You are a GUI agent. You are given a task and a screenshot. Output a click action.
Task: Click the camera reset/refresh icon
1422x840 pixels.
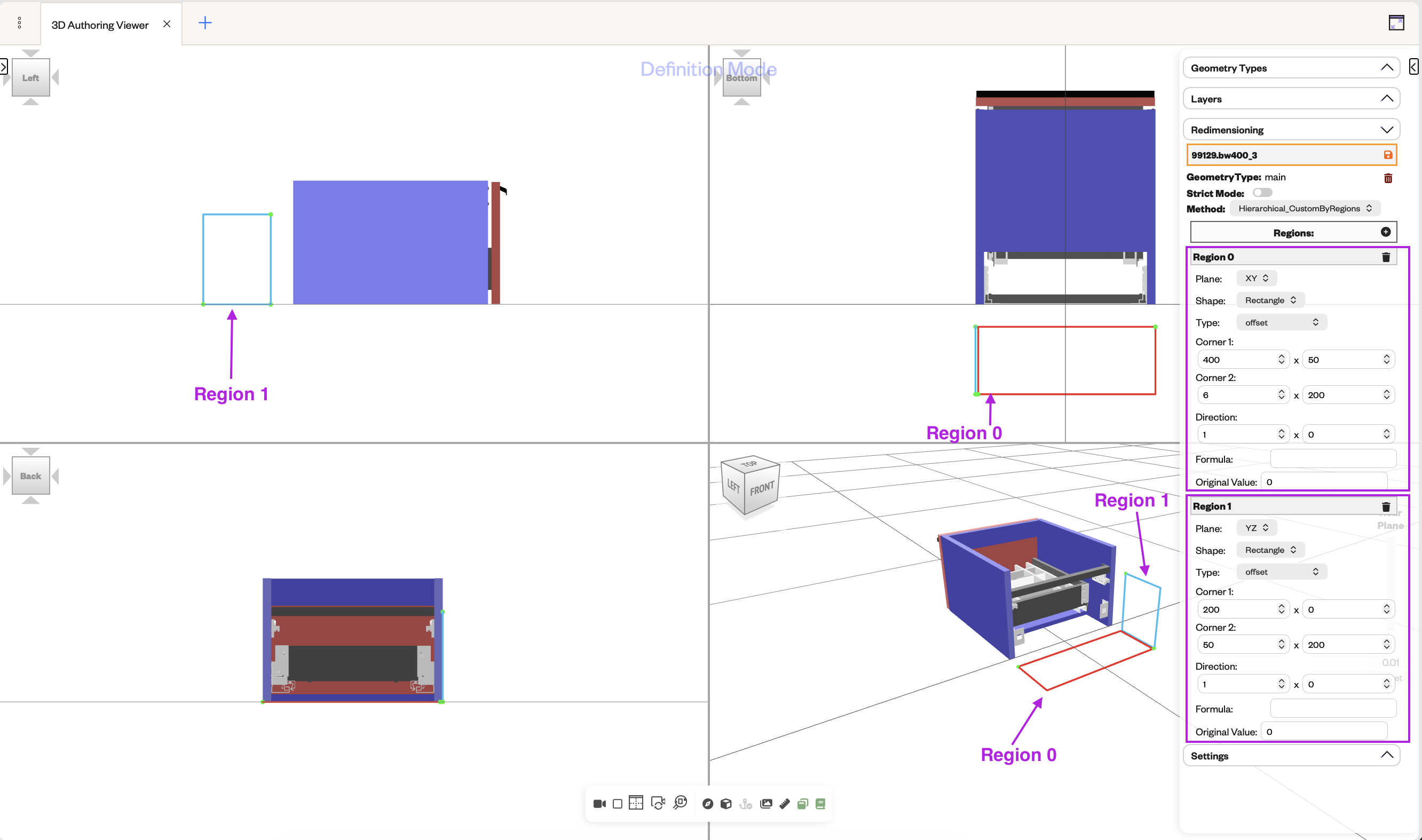coord(658,803)
